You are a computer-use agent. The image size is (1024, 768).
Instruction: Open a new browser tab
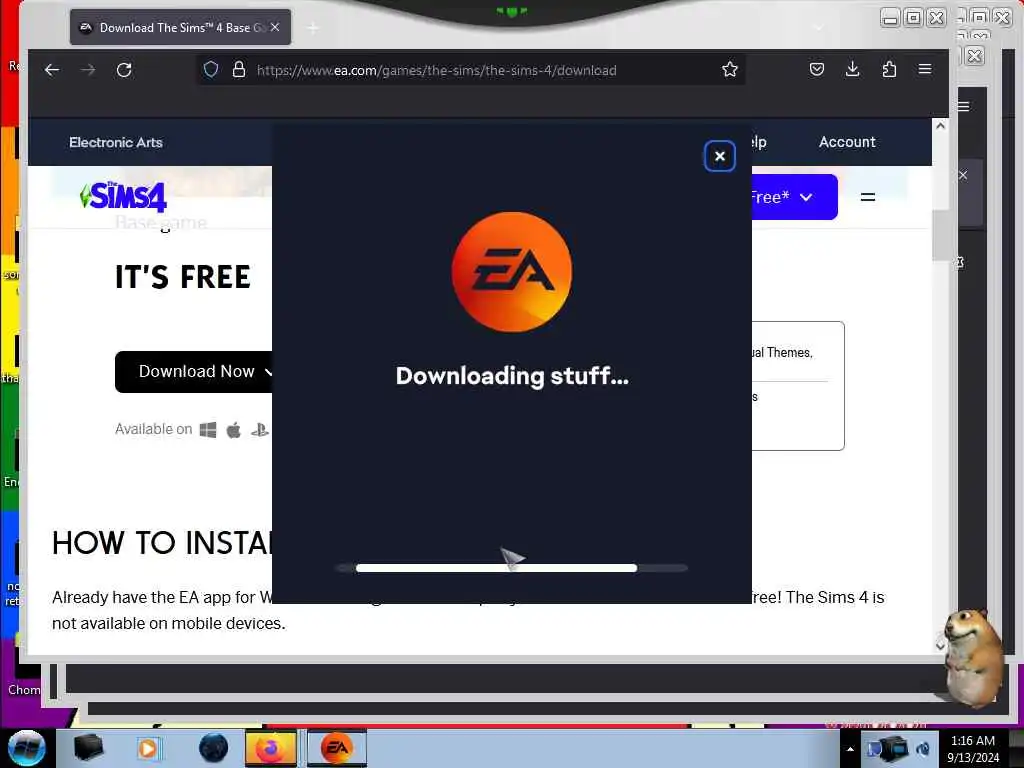(313, 27)
